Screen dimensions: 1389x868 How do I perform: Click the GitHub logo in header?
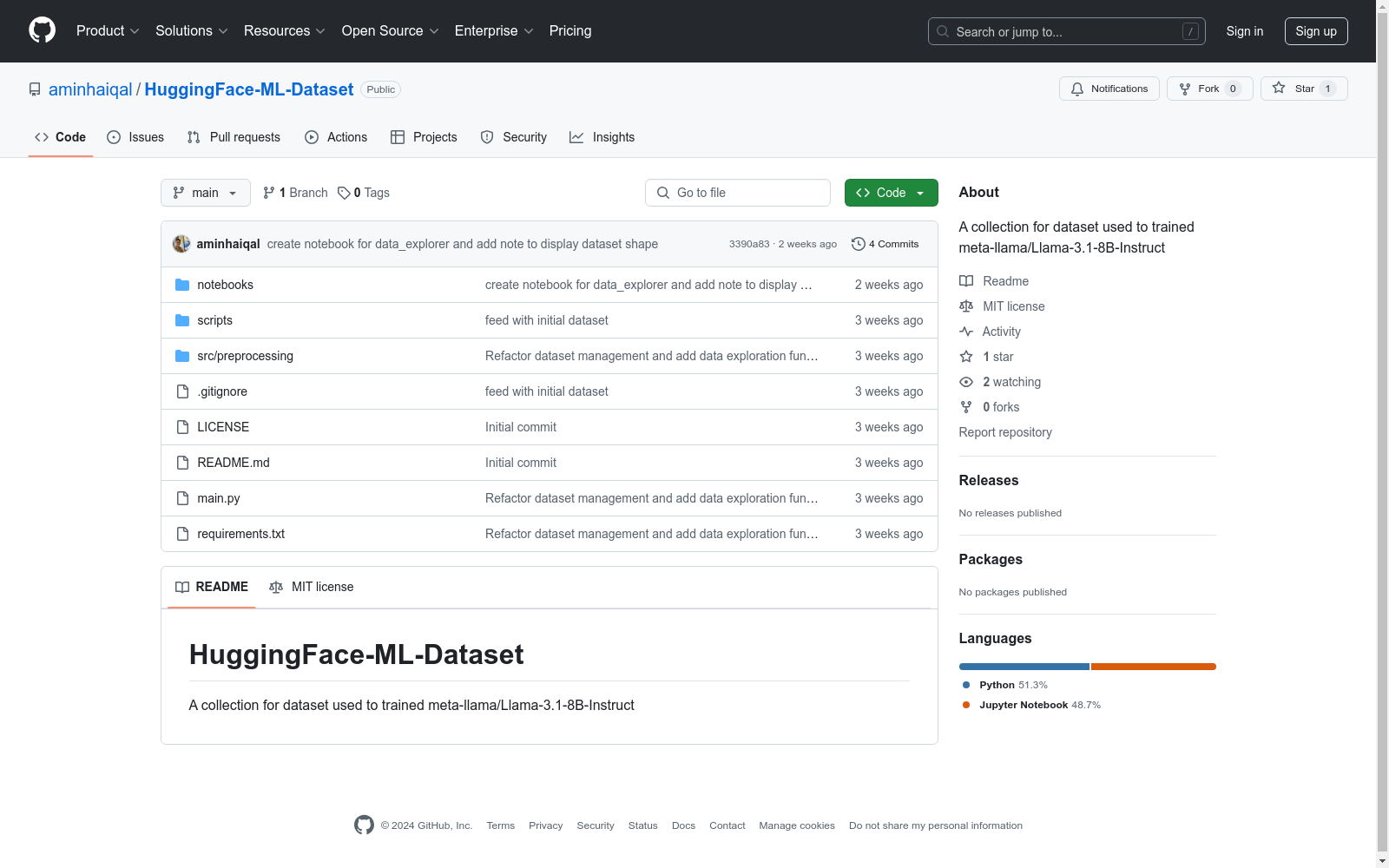click(x=42, y=30)
